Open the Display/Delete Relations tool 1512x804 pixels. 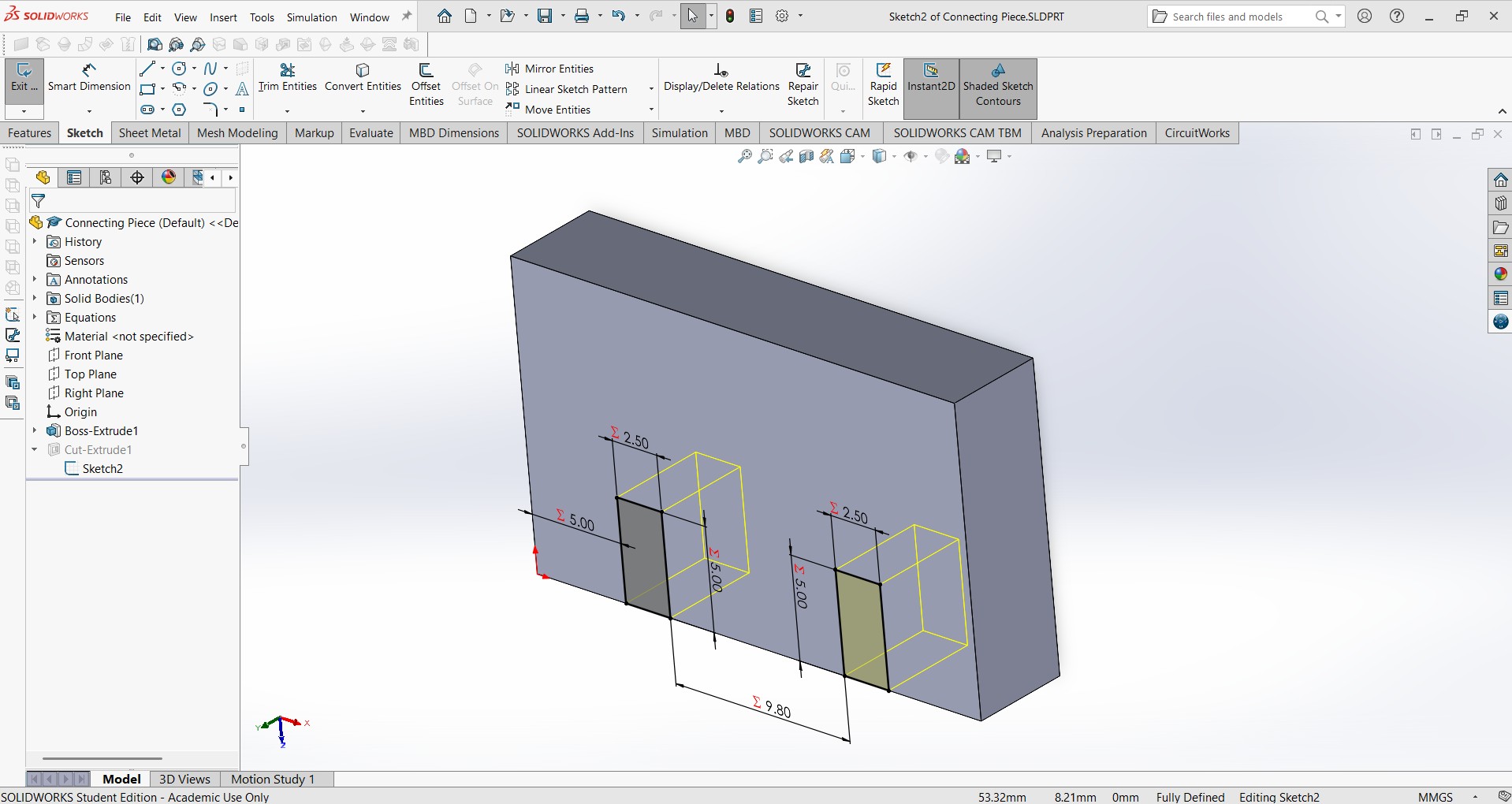[x=721, y=78]
